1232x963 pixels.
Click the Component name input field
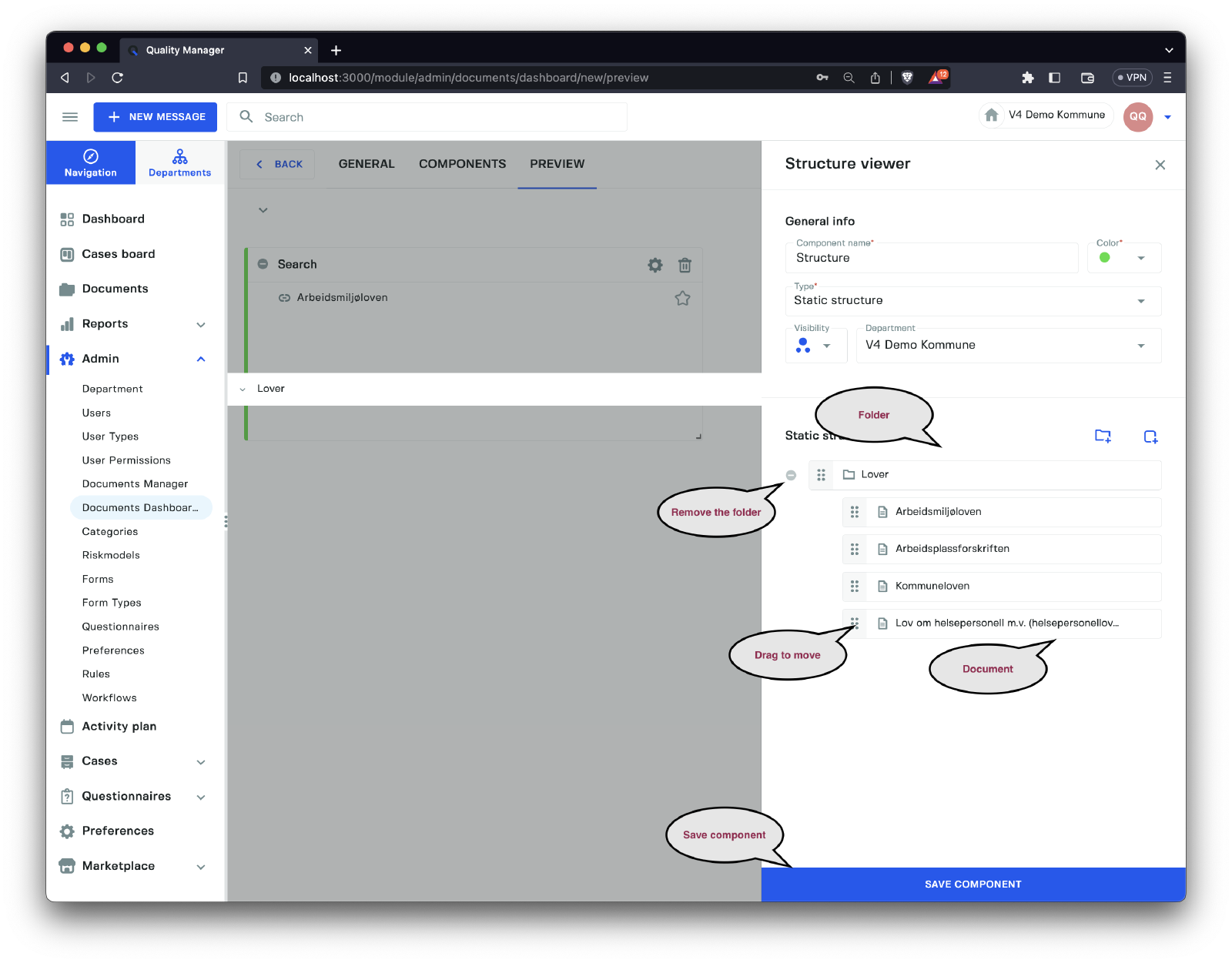point(932,259)
